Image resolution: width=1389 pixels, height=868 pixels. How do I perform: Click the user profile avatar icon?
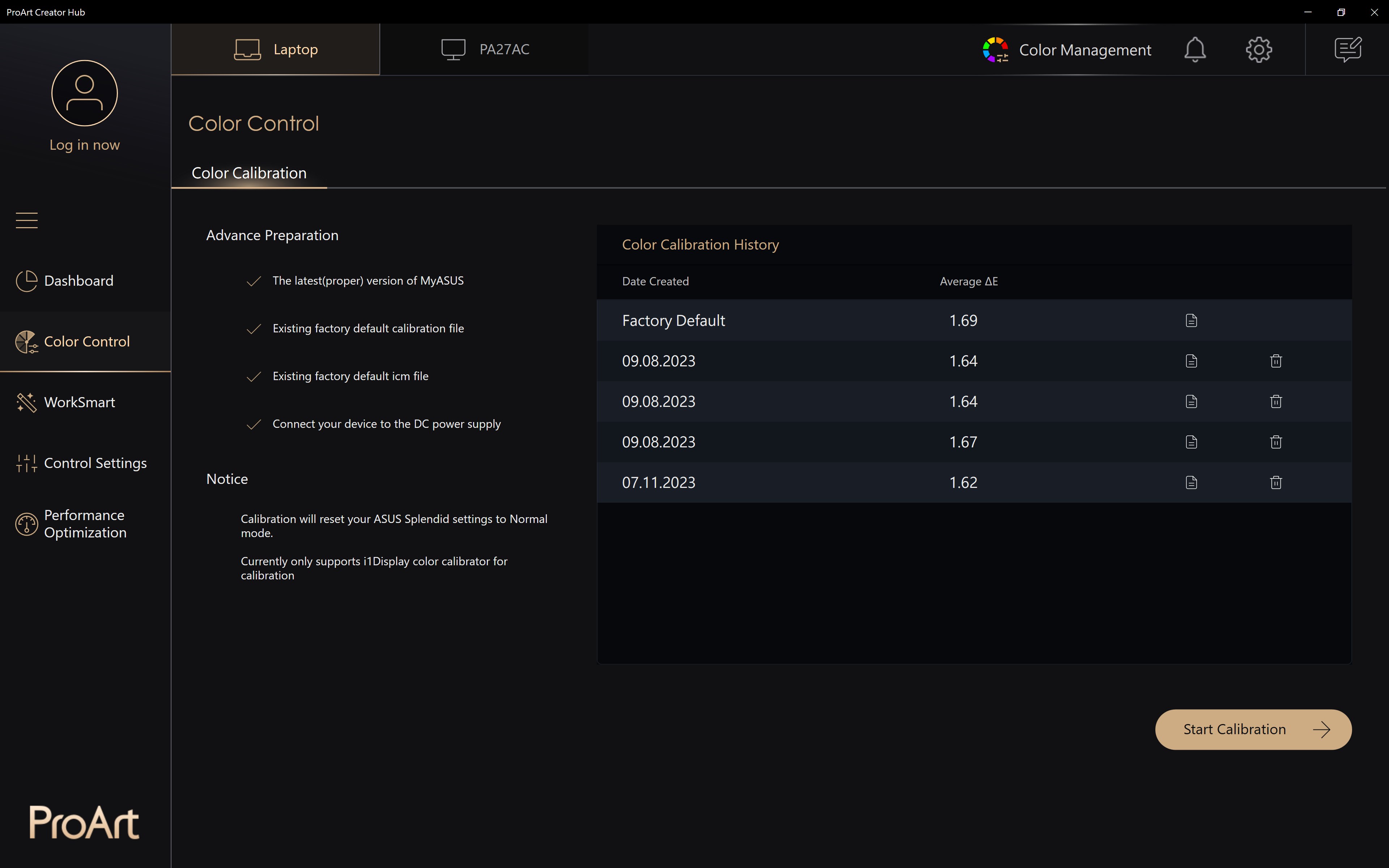click(84, 93)
